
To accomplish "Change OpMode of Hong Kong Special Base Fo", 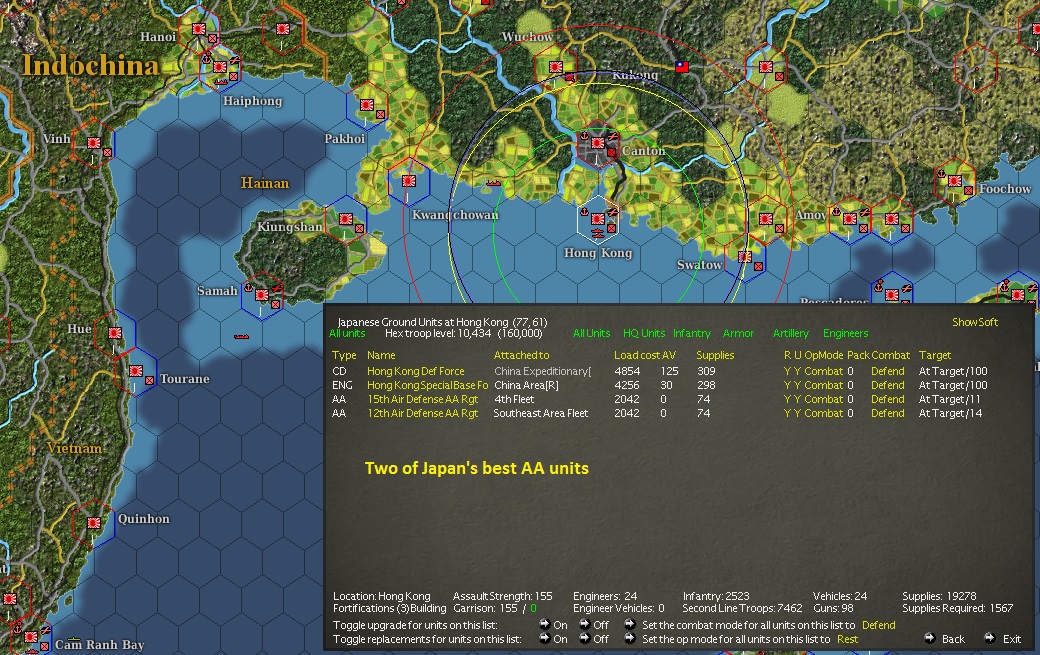I will tap(823, 385).
